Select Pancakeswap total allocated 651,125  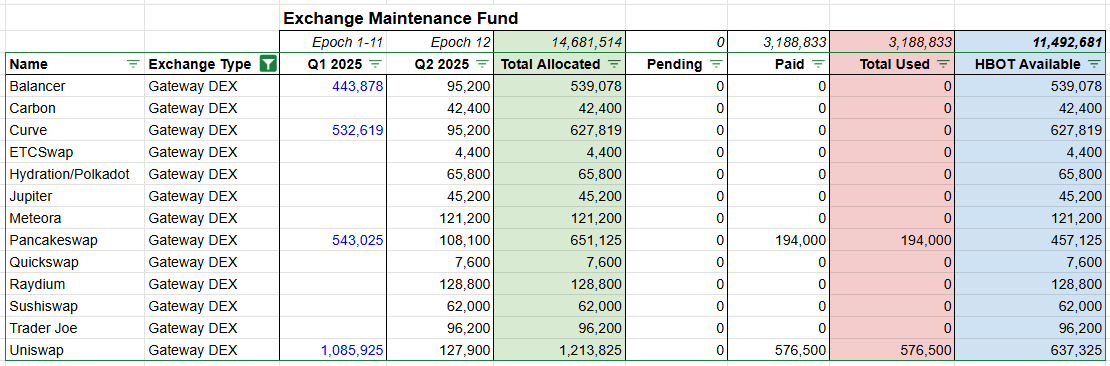[560, 240]
